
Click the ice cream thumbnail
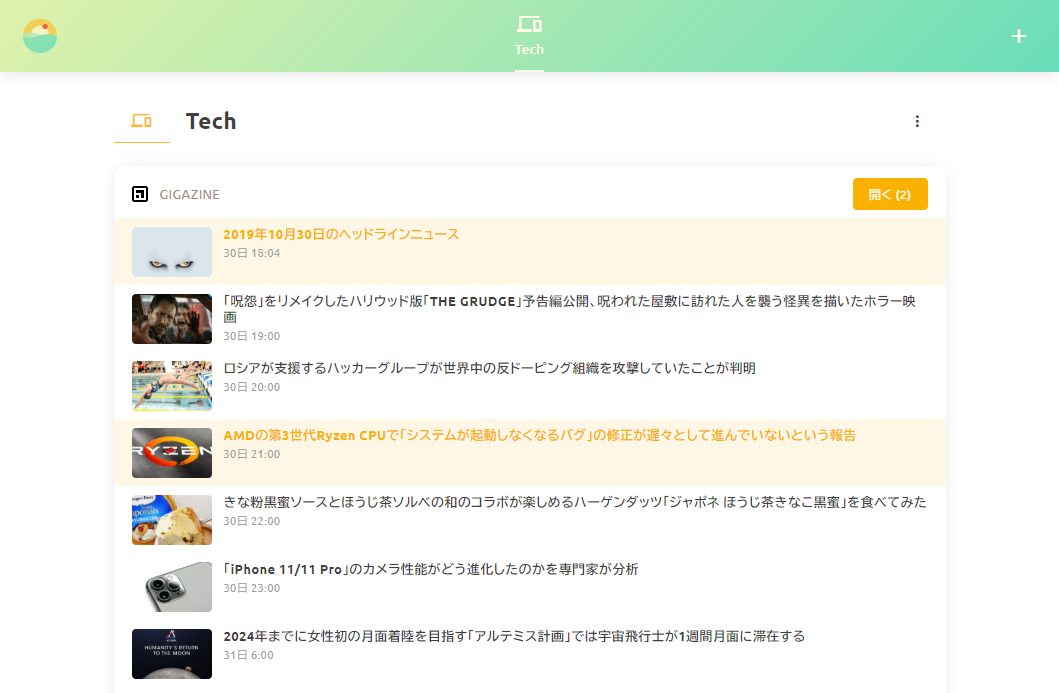click(x=172, y=519)
